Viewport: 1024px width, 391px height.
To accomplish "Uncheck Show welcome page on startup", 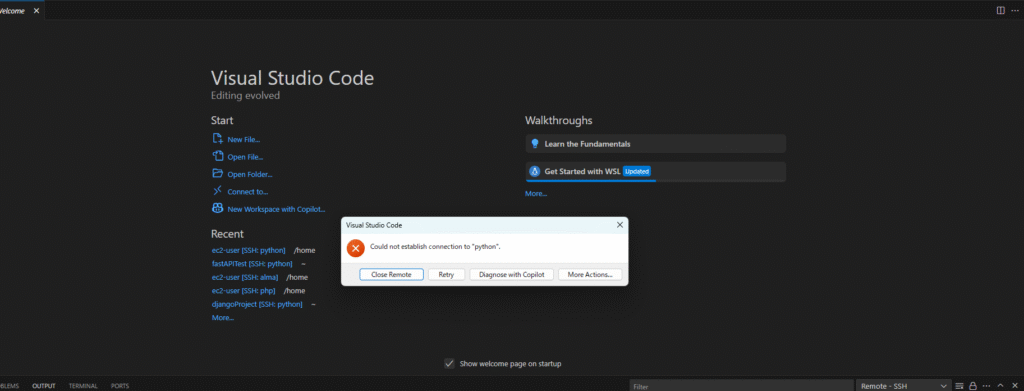I will 449,364.
